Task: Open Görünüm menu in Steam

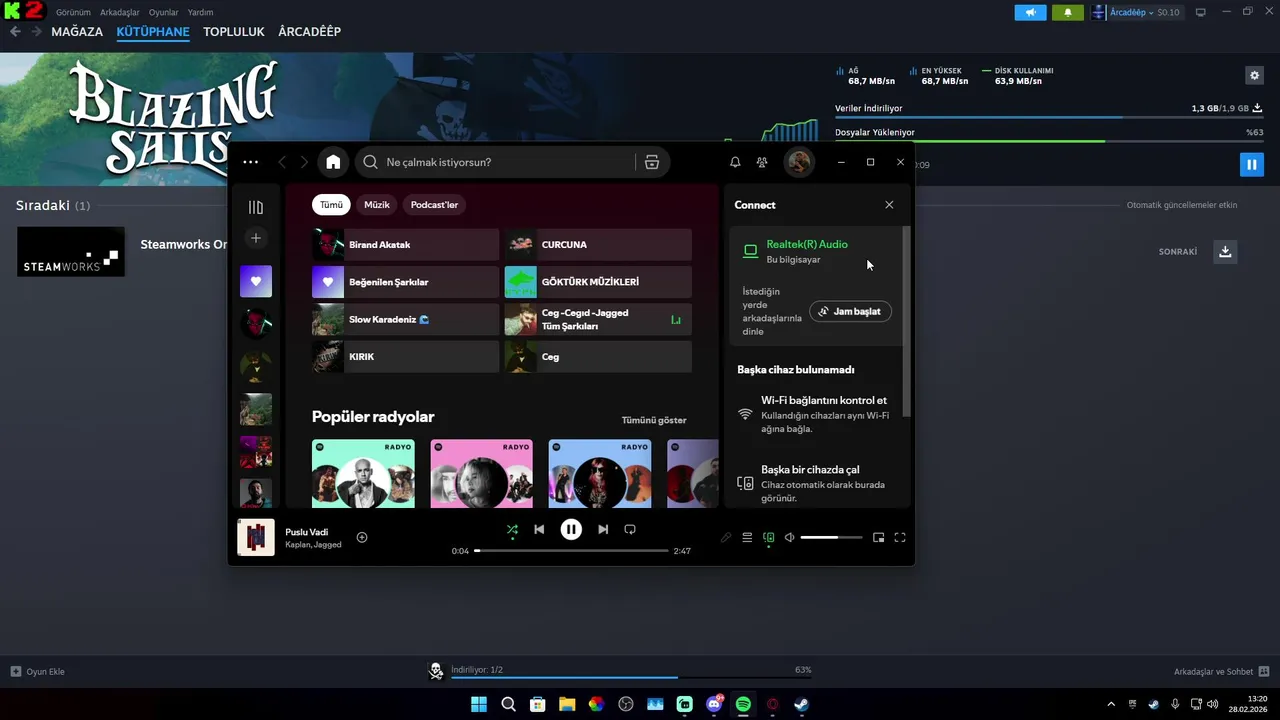Action: tap(73, 12)
